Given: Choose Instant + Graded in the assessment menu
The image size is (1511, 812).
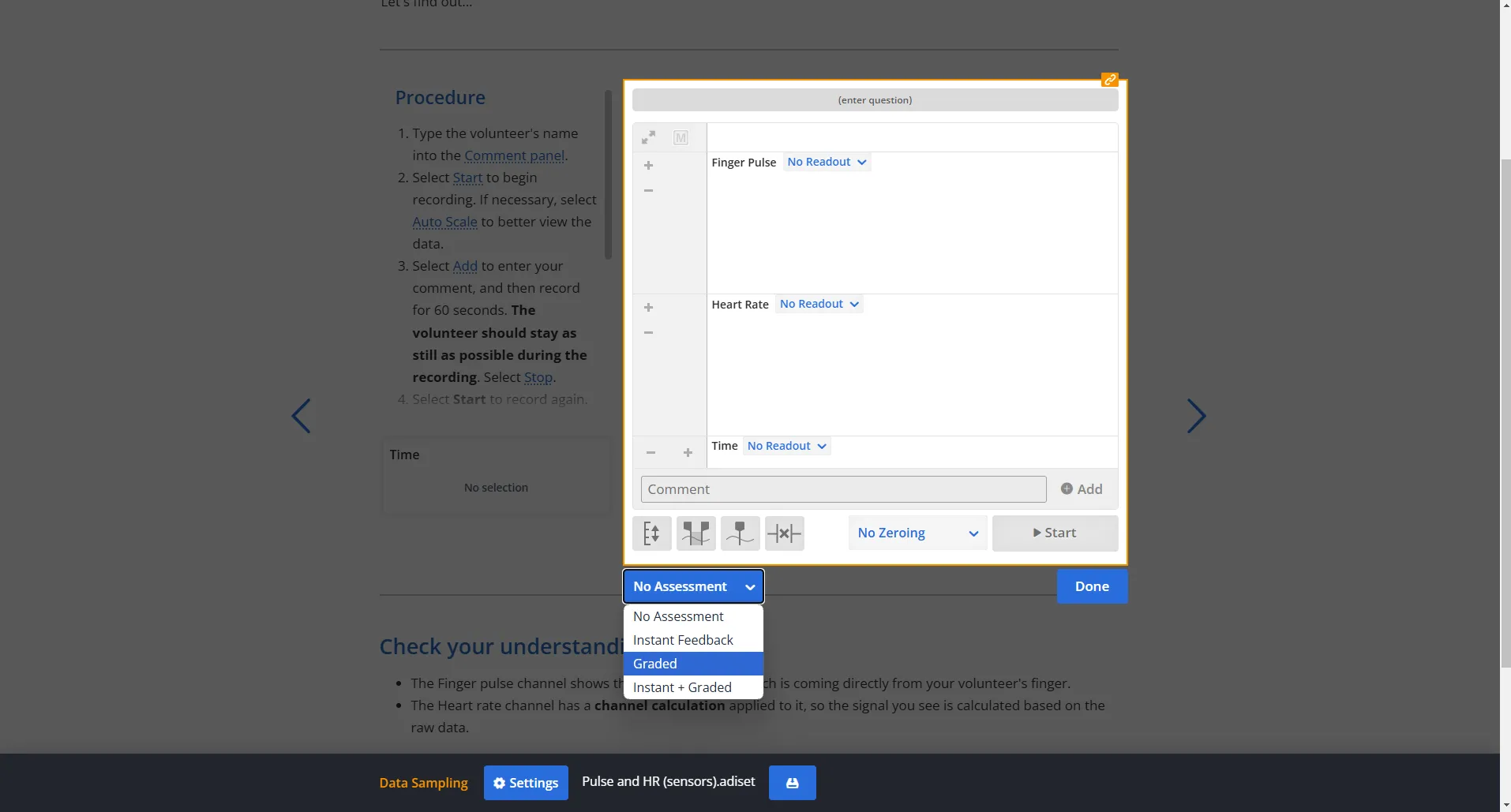Looking at the screenshot, I should click(682, 687).
